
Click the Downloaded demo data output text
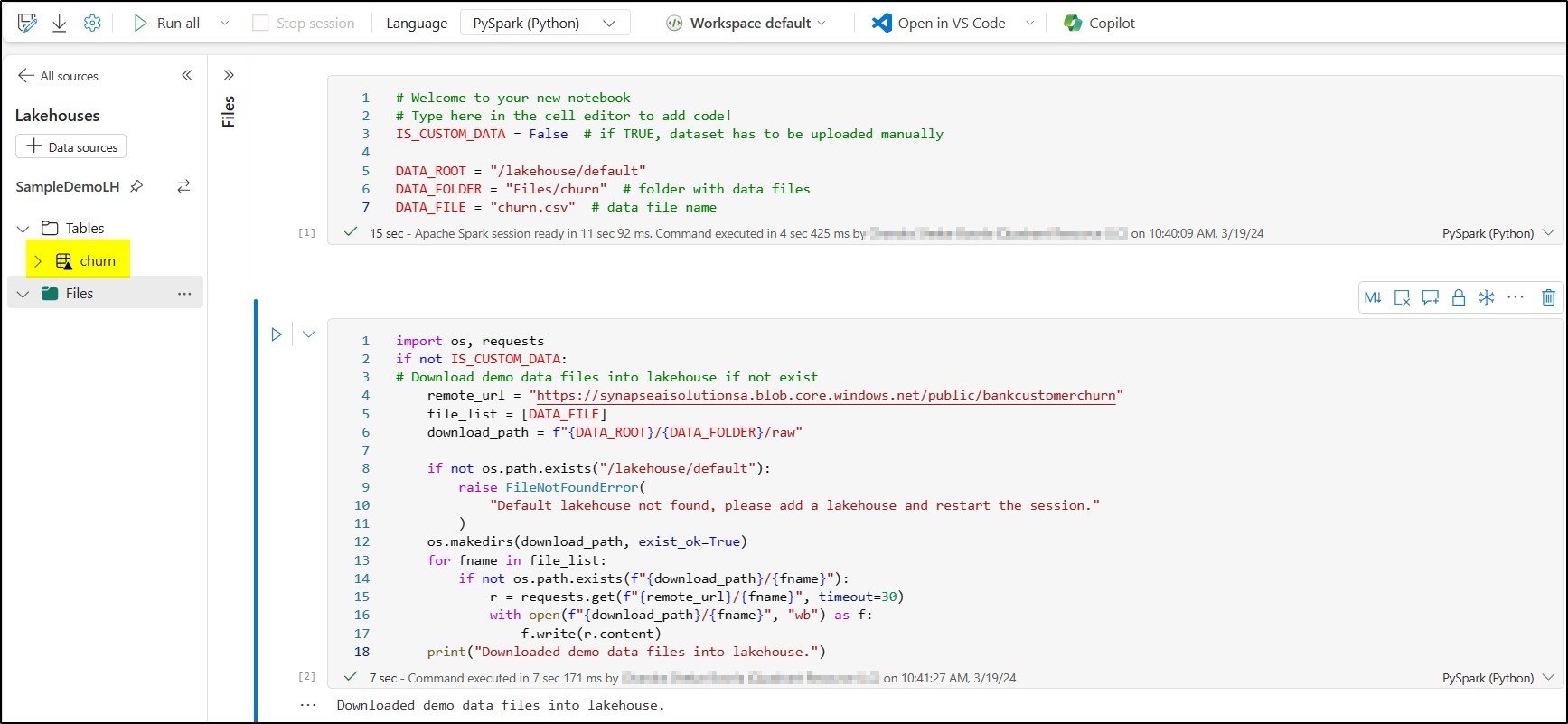pos(500,705)
